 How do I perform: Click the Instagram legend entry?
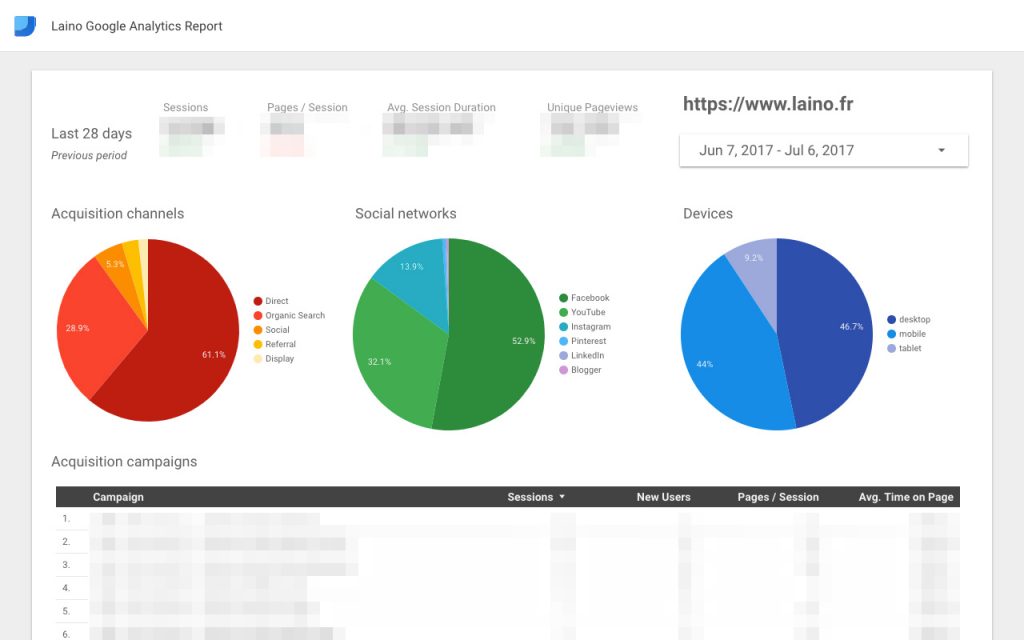click(585, 327)
